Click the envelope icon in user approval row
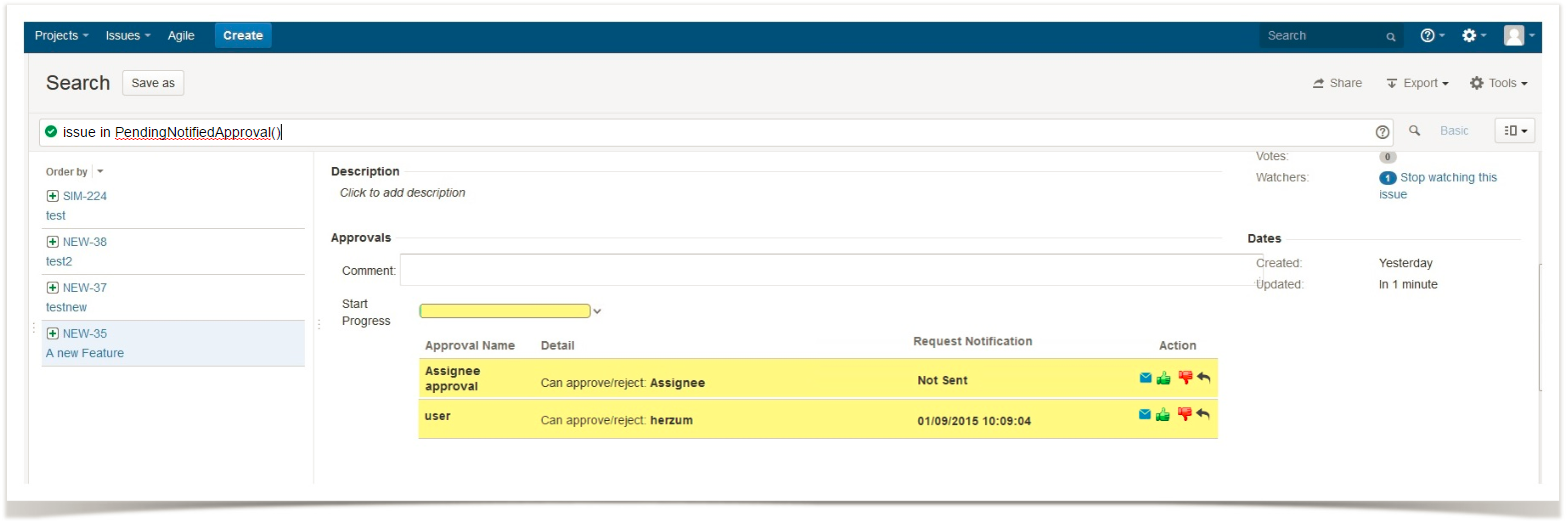Screen dimensions: 1568x527 tap(1145, 414)
